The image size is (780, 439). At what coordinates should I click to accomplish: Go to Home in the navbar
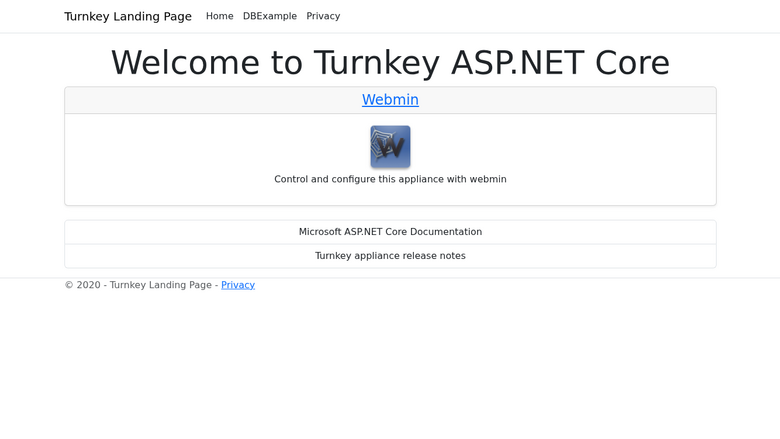pos(219,16)
